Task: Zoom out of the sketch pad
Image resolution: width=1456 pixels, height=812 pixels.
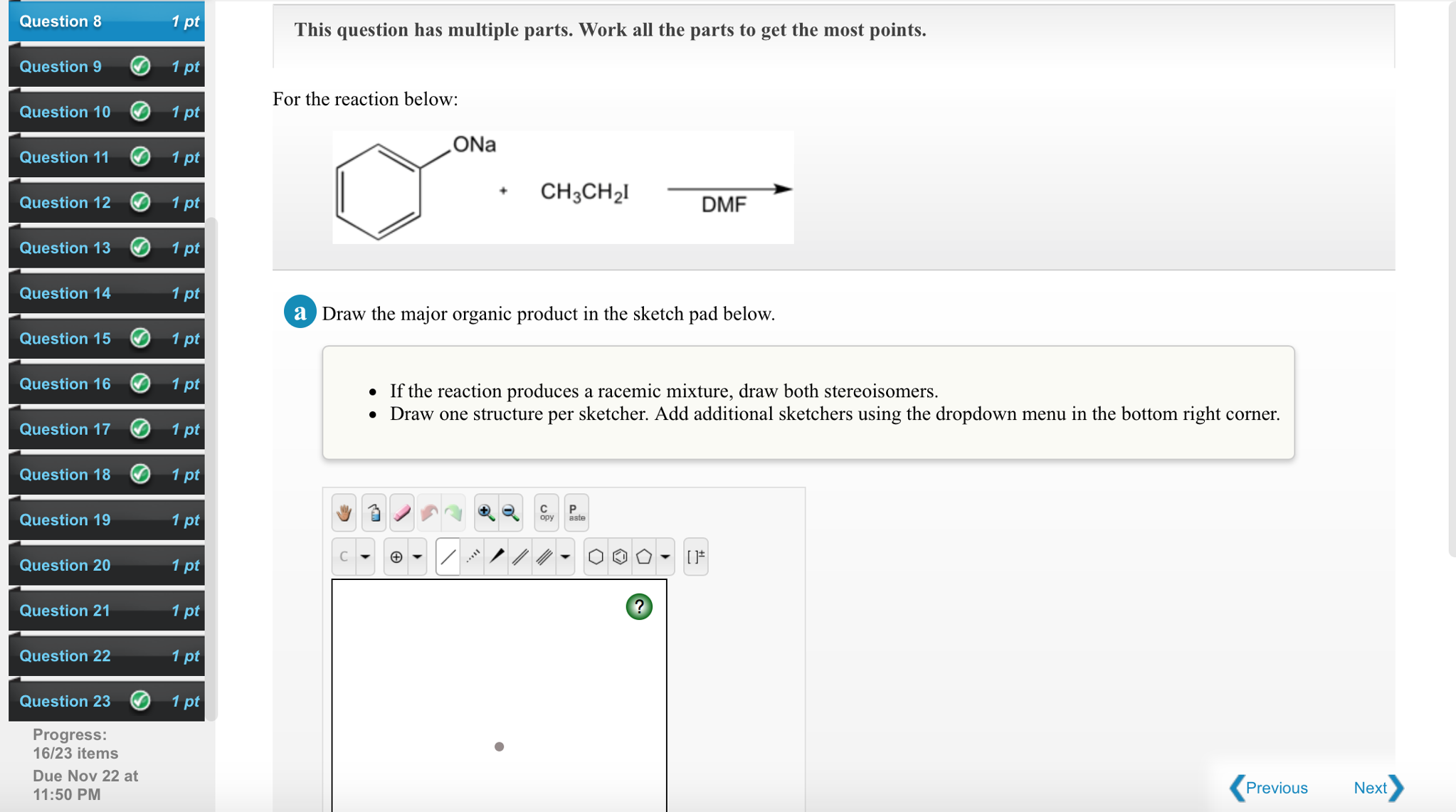Action: 510,513
